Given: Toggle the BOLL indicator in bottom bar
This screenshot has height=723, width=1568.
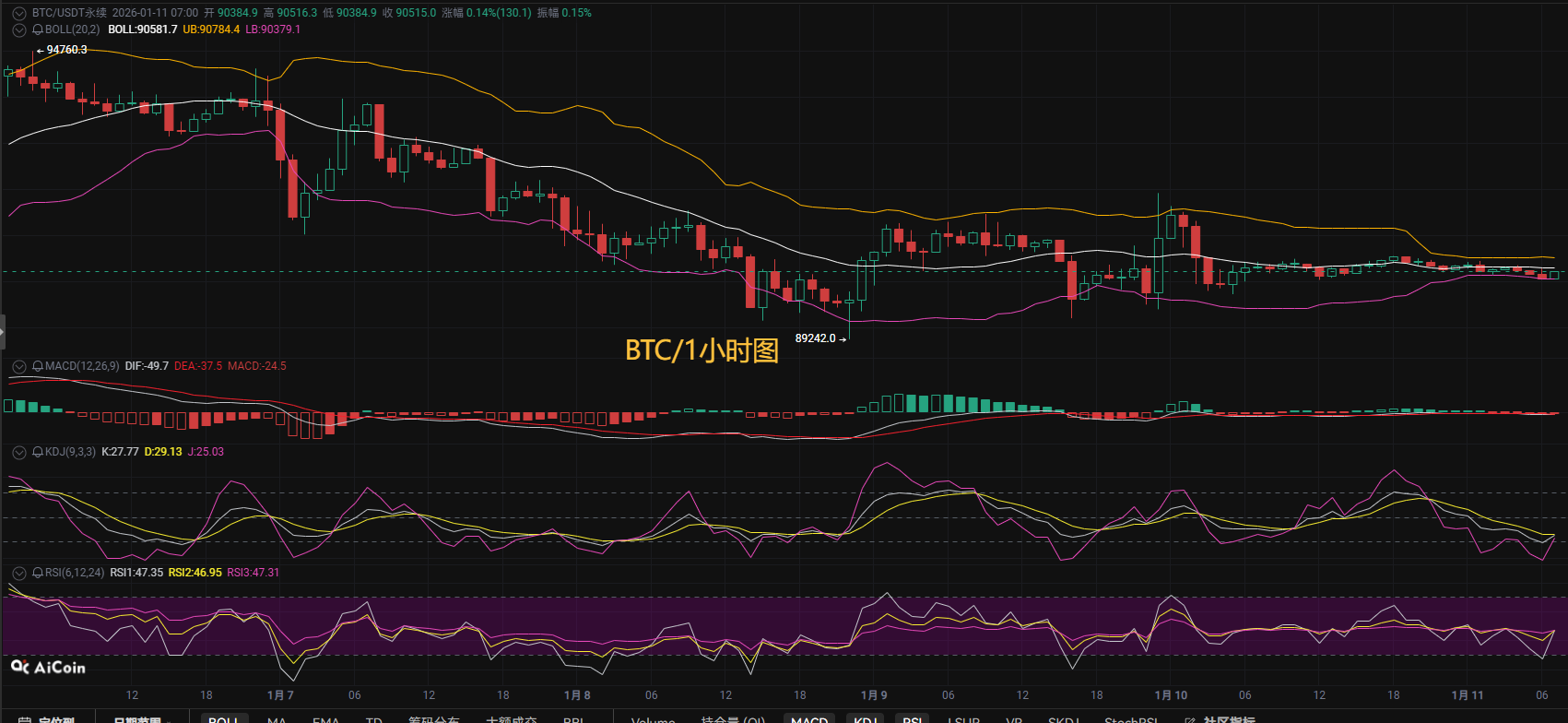Looking at the screenshot, I should pos(224,719).
